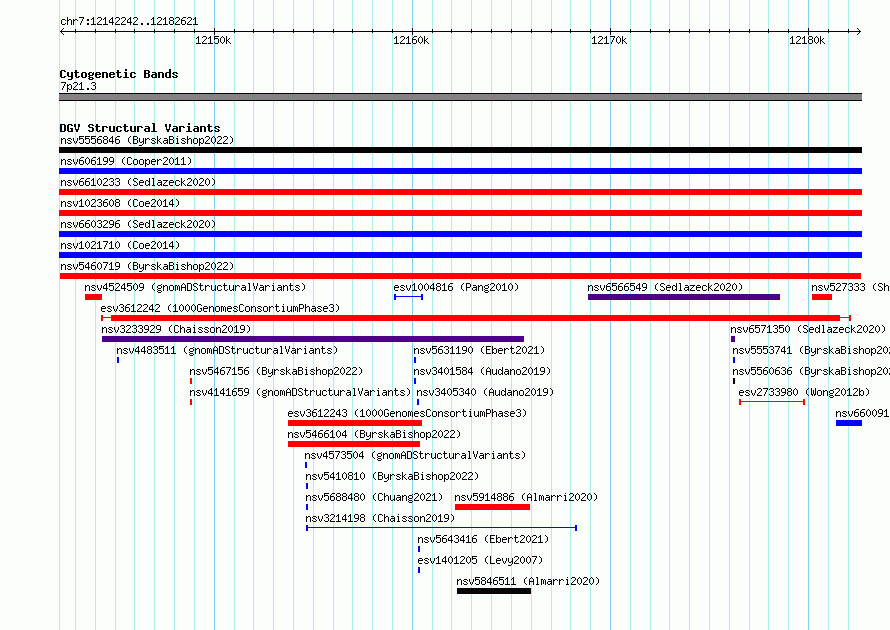Click the chr7:12142242..12182621 region label
The width and height of the screenshot is (890, 630).
129,22
